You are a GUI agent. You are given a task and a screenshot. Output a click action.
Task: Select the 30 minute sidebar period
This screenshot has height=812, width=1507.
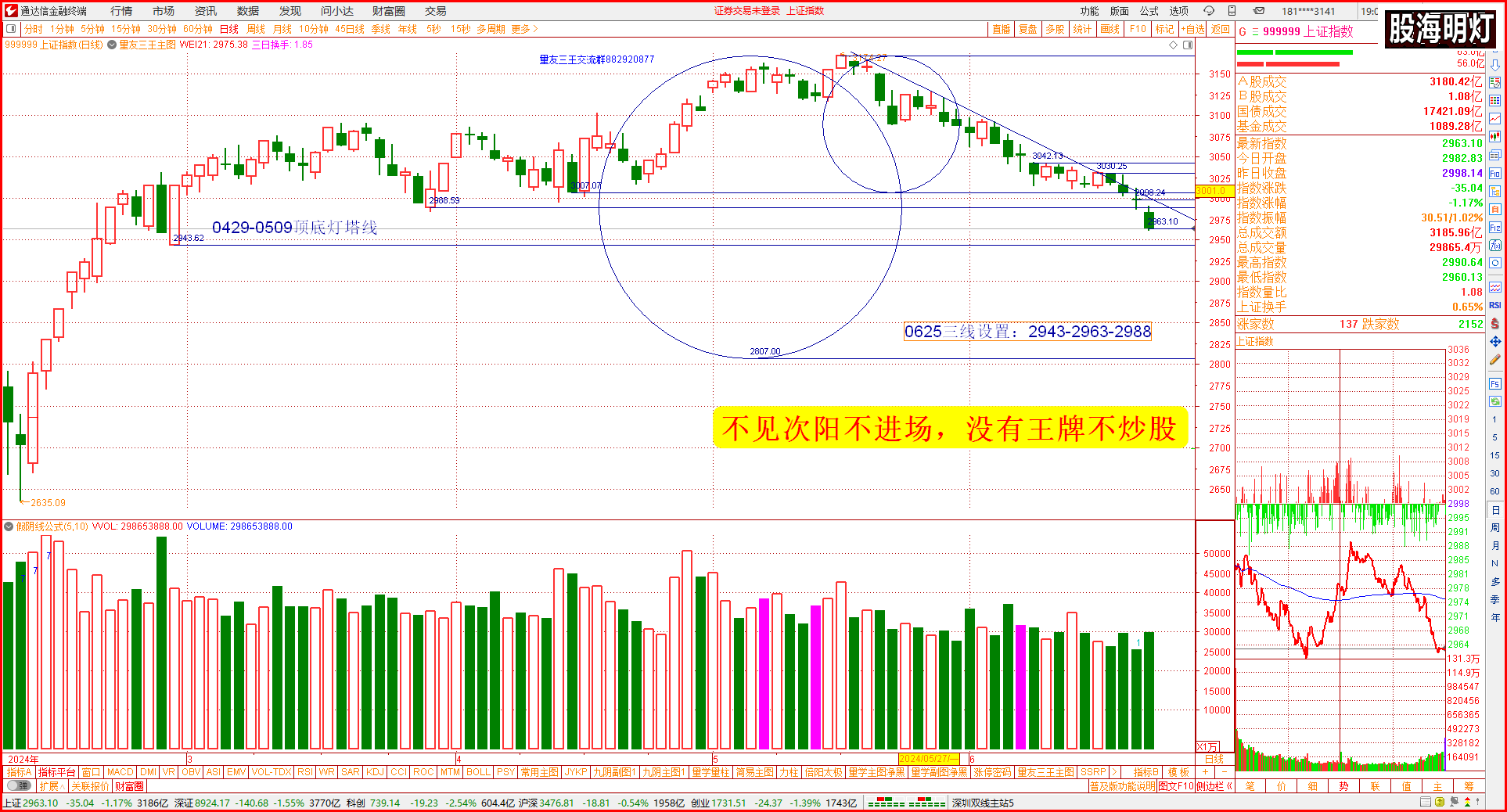(1494, 473)
